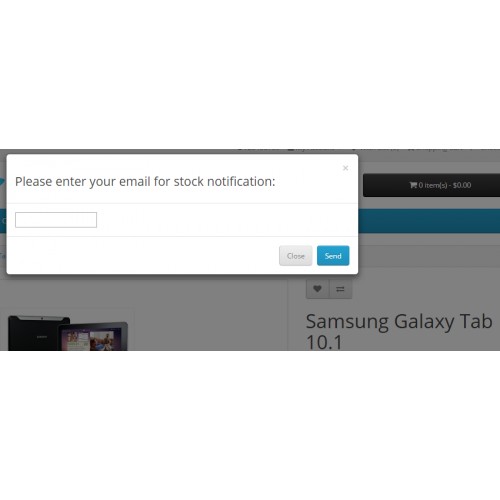Click the gray Close button
500x500 pixels.
pyautogui.click(x=295, y=256)
